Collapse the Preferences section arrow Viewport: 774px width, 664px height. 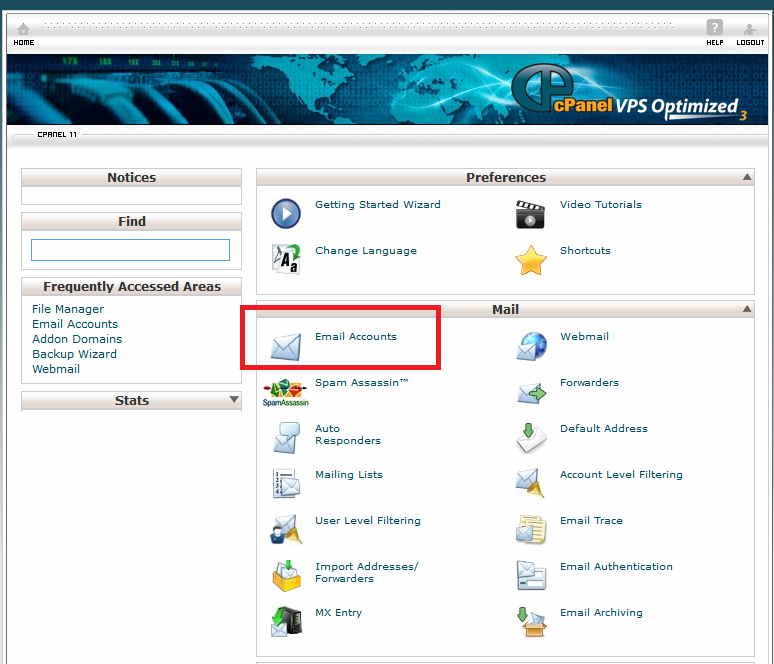coord(747,177)
